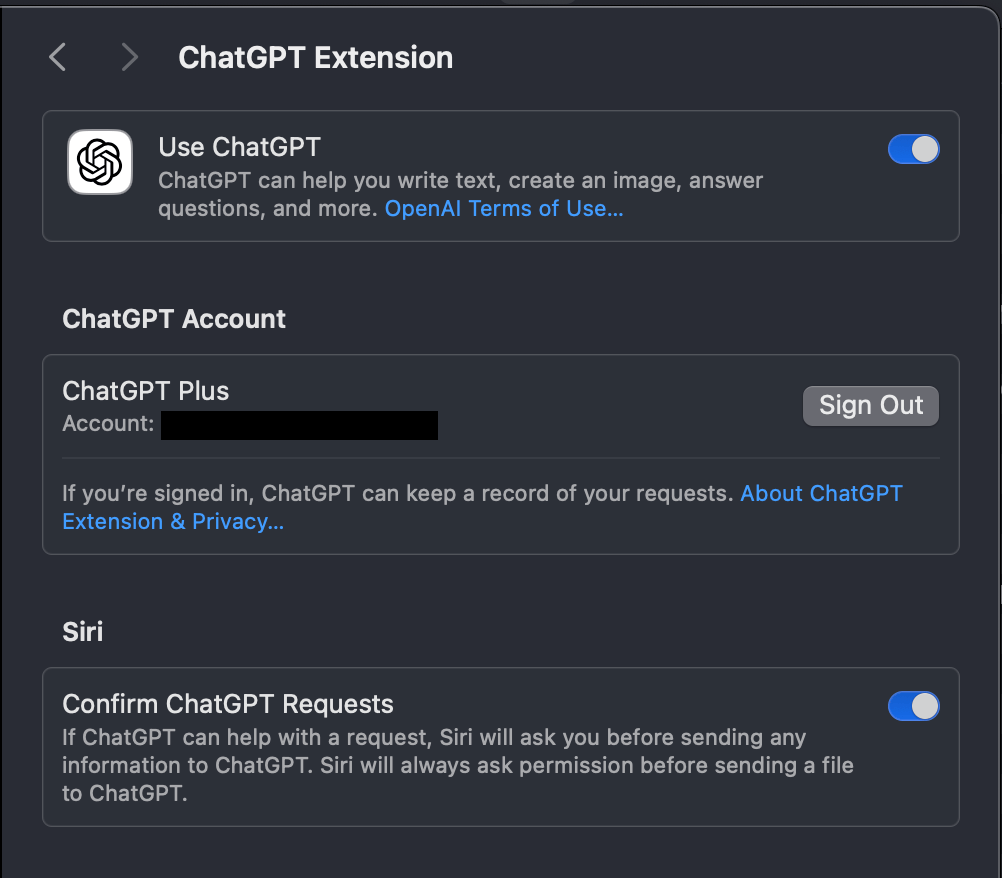Click the forward navigation chevron
The height and width of the screenshot is (878, 1002).
(129, 57)
